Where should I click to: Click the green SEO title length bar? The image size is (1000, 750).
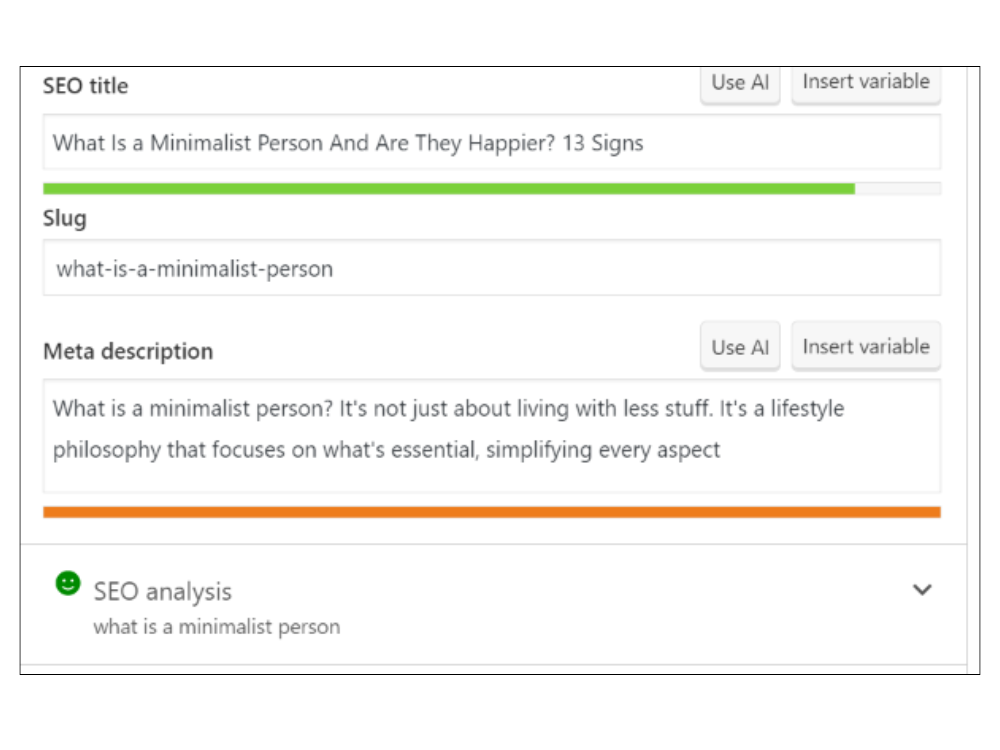tap(449, 189)
